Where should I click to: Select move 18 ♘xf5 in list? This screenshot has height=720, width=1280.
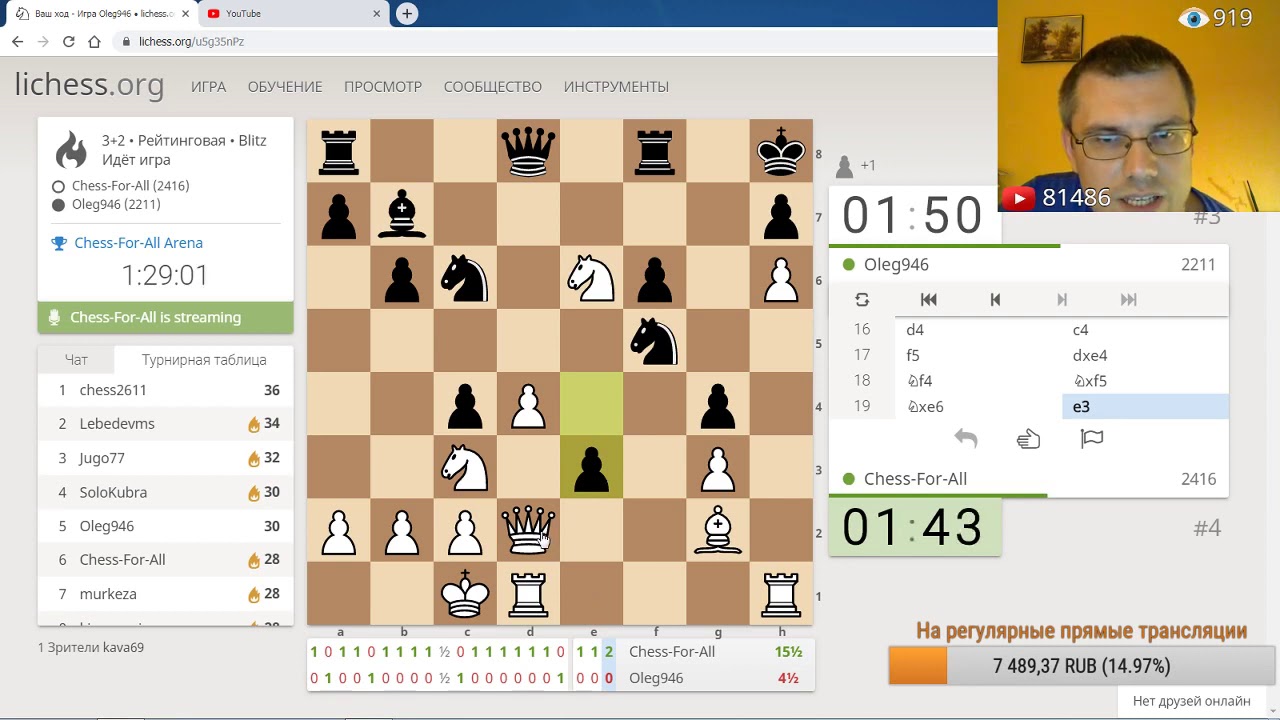[1144, 381]
